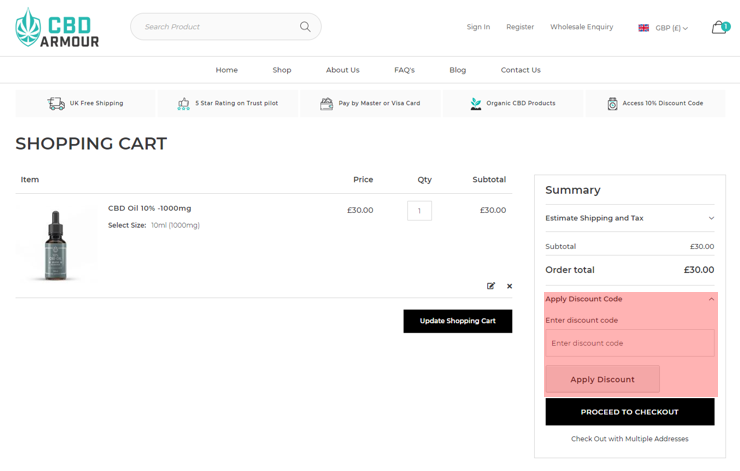Click Check Out with Multiple Addresses link
This screenshot has height=471, width=740.
(630, 439)
